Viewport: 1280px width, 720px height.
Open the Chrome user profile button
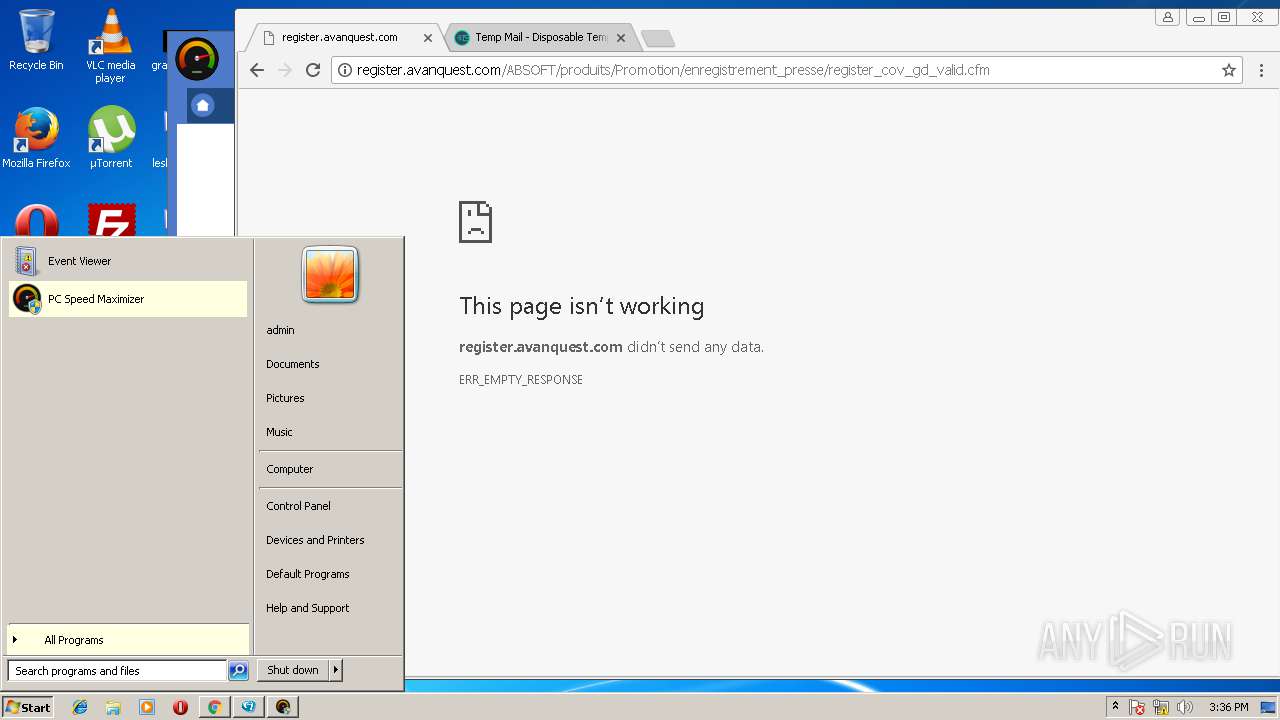(x=1167, y=17)
